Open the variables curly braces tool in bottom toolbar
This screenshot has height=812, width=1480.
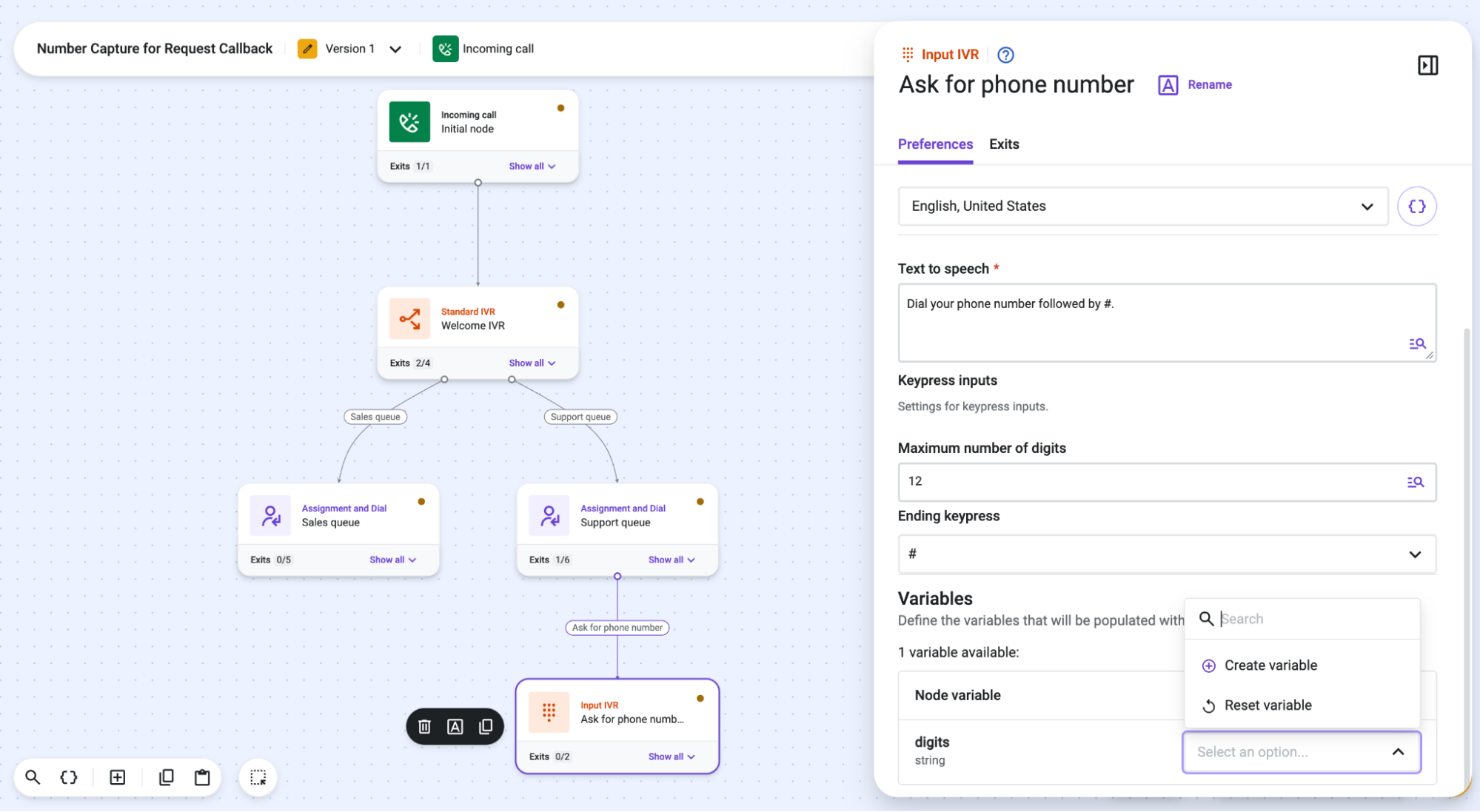click(69, 777)
